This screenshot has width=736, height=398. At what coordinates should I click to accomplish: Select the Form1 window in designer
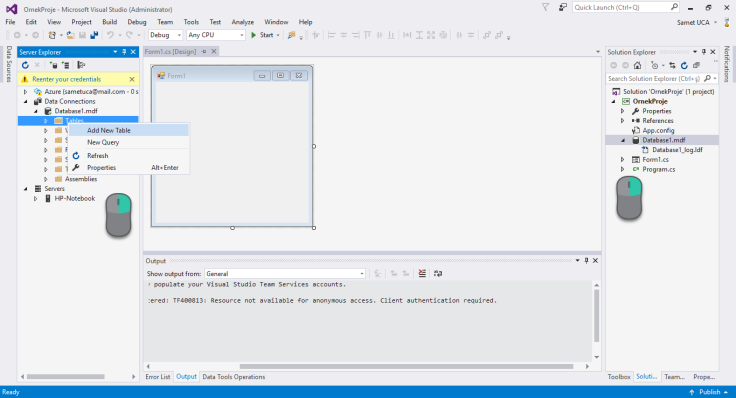232,146
